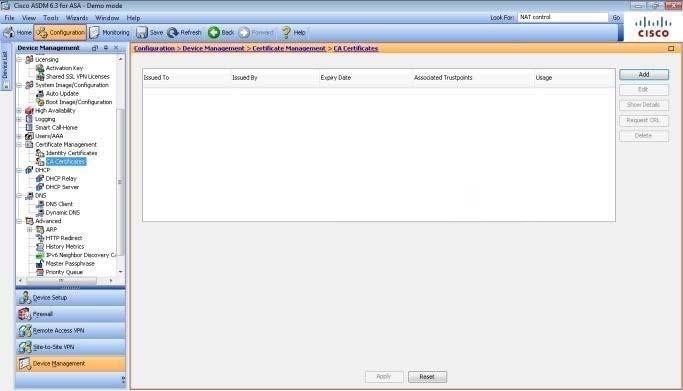Click the Edit certificate button
The height and width of the screenshot is (391, 683).
644,90
